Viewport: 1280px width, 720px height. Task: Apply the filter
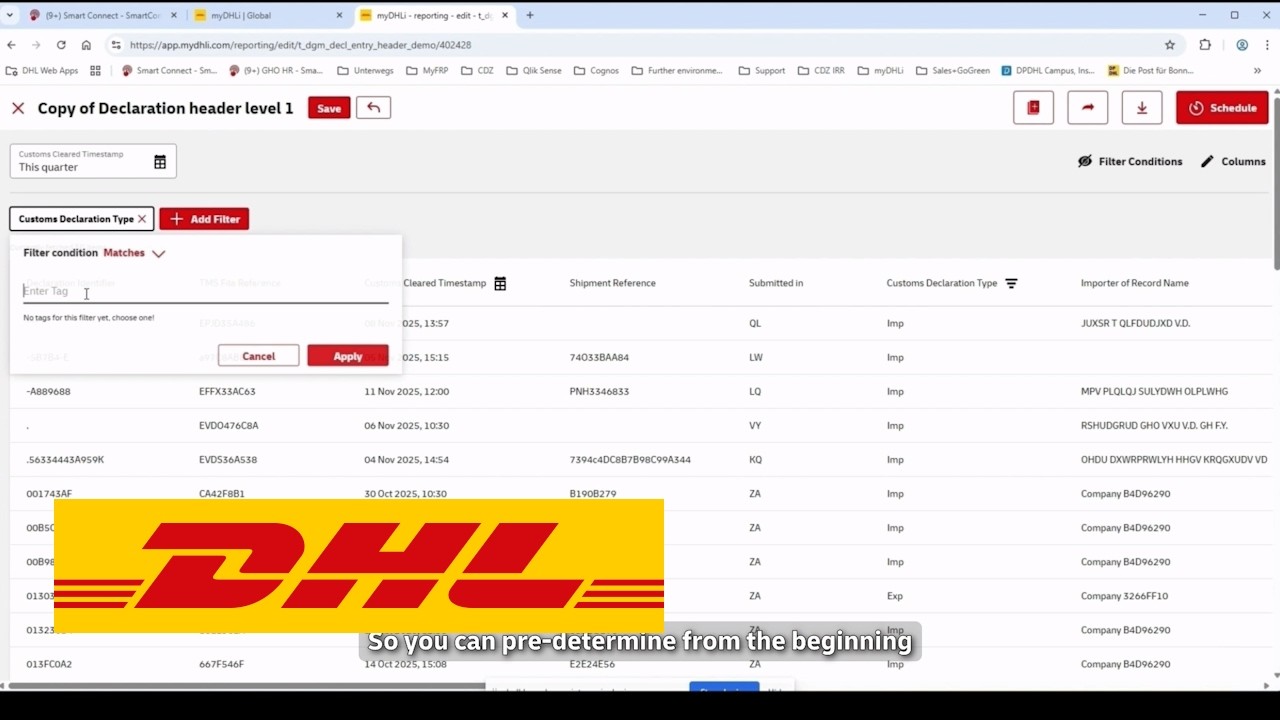coord(348,356)
